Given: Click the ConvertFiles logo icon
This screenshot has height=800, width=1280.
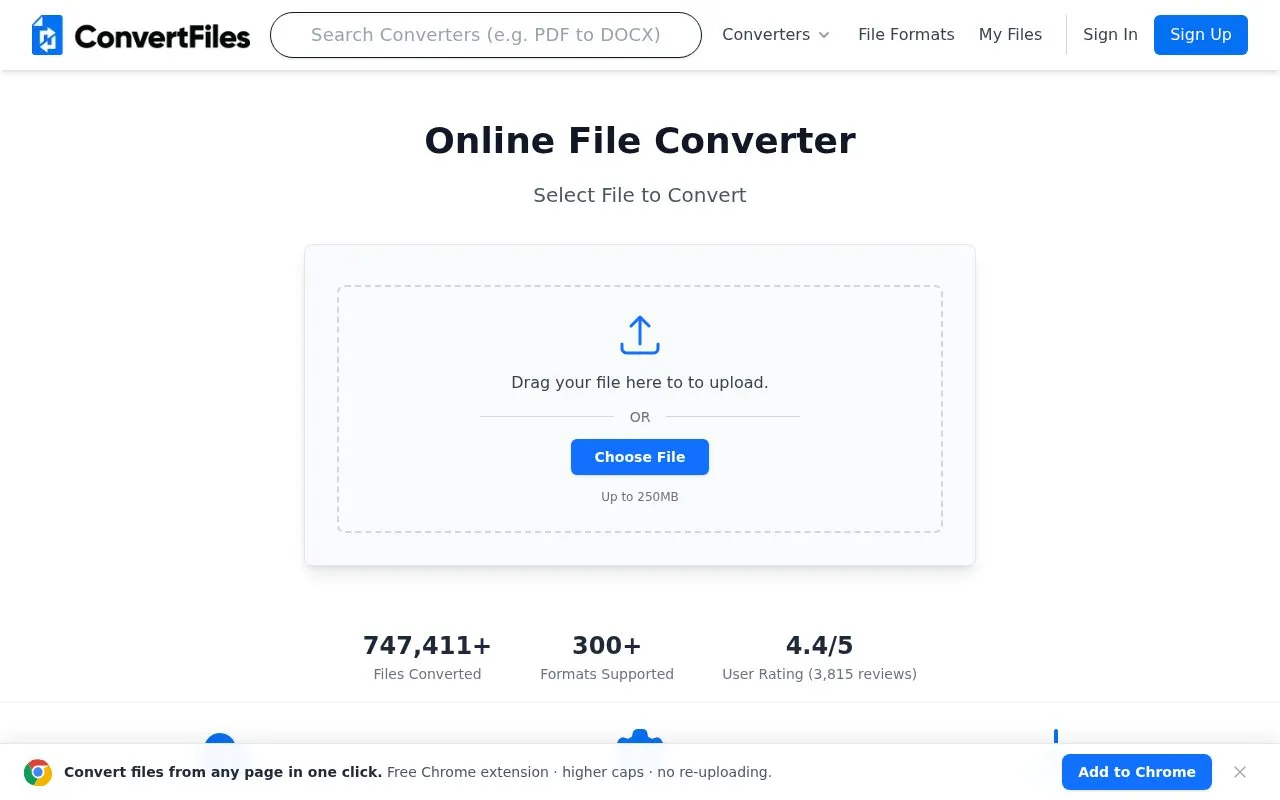Looking at the screenshot, I should point(47,35).
